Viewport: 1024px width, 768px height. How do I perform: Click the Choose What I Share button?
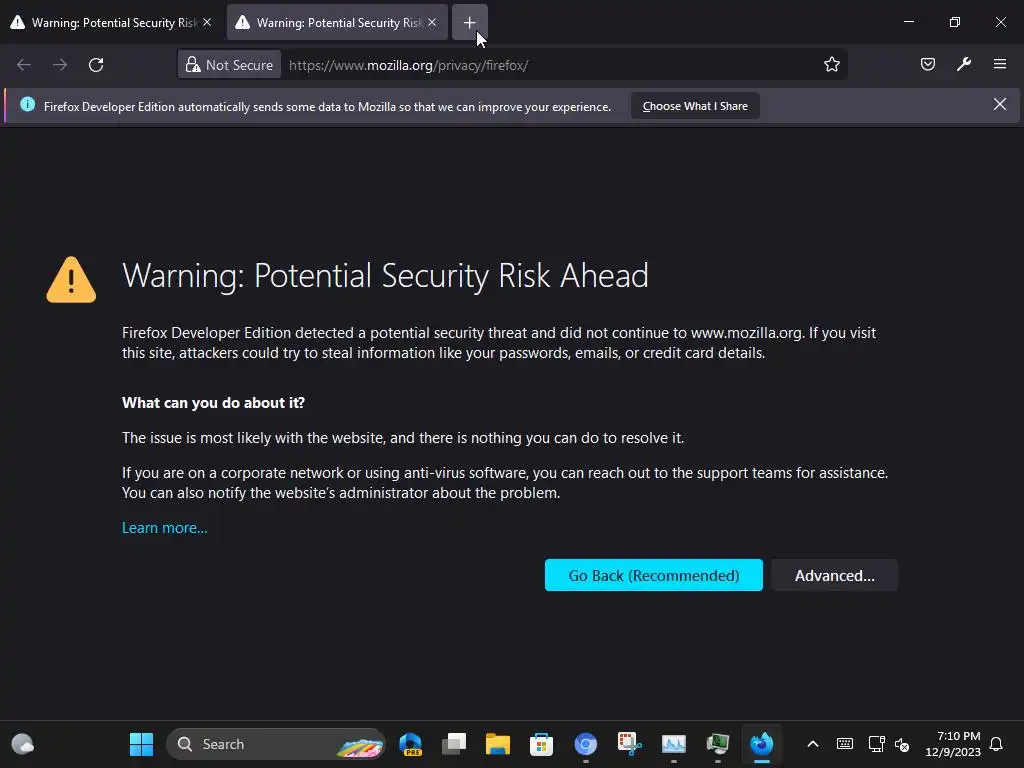point(695,106)
